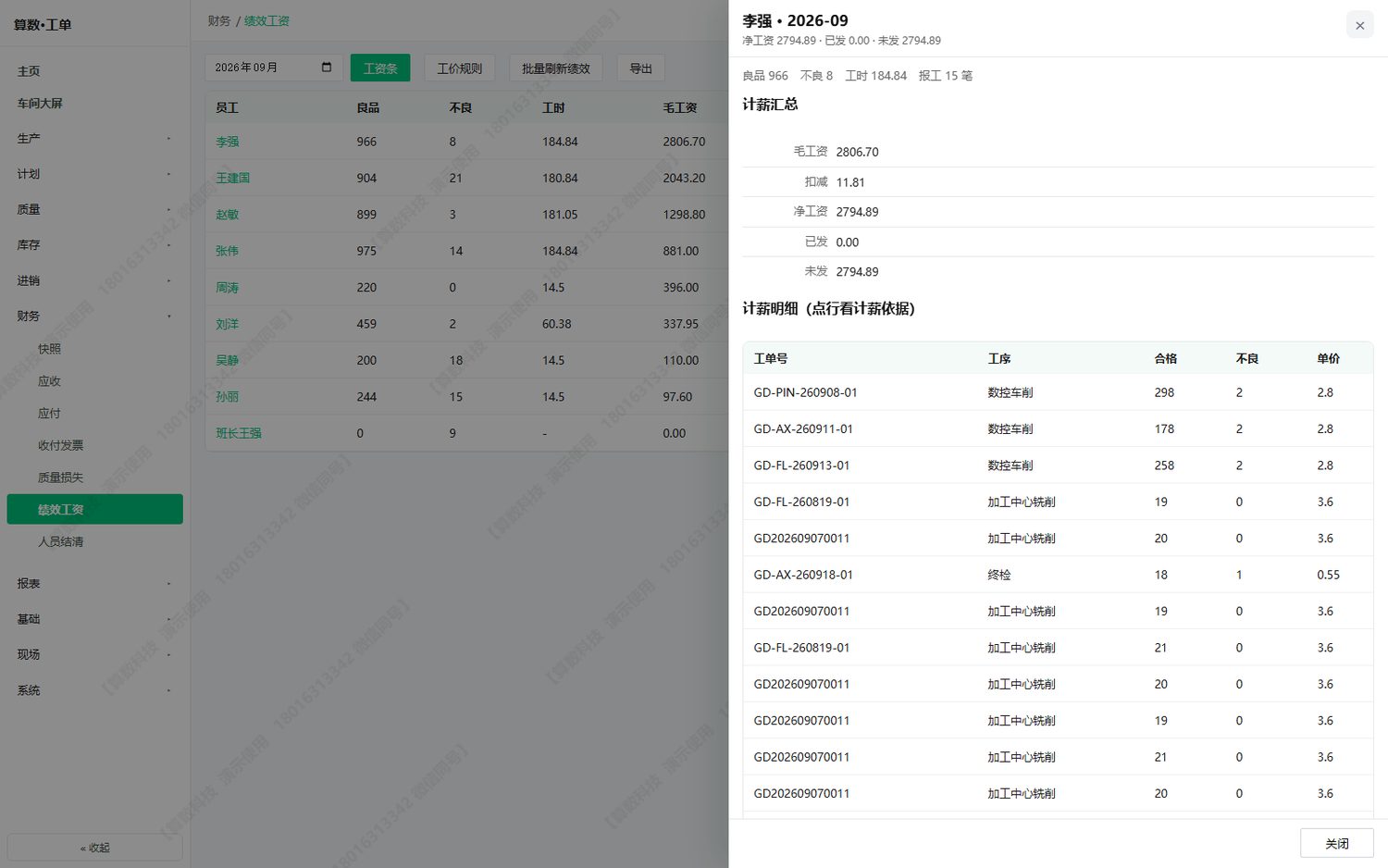Click the 绩效工资 breadcrumb link
Image resolution: width=1388 pixels, height=868 pixels.
(x=266, y=21)
